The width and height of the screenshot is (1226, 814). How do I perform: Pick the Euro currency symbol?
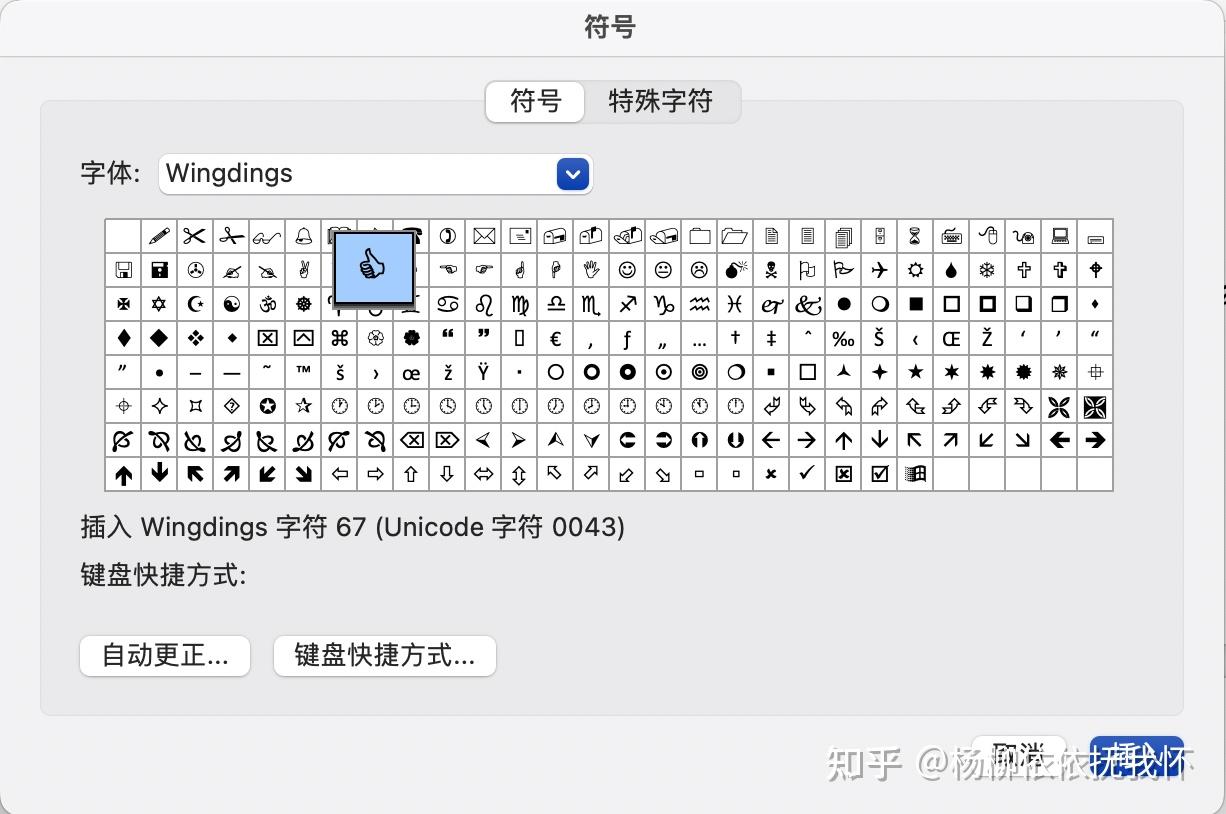tap(553, 338)
